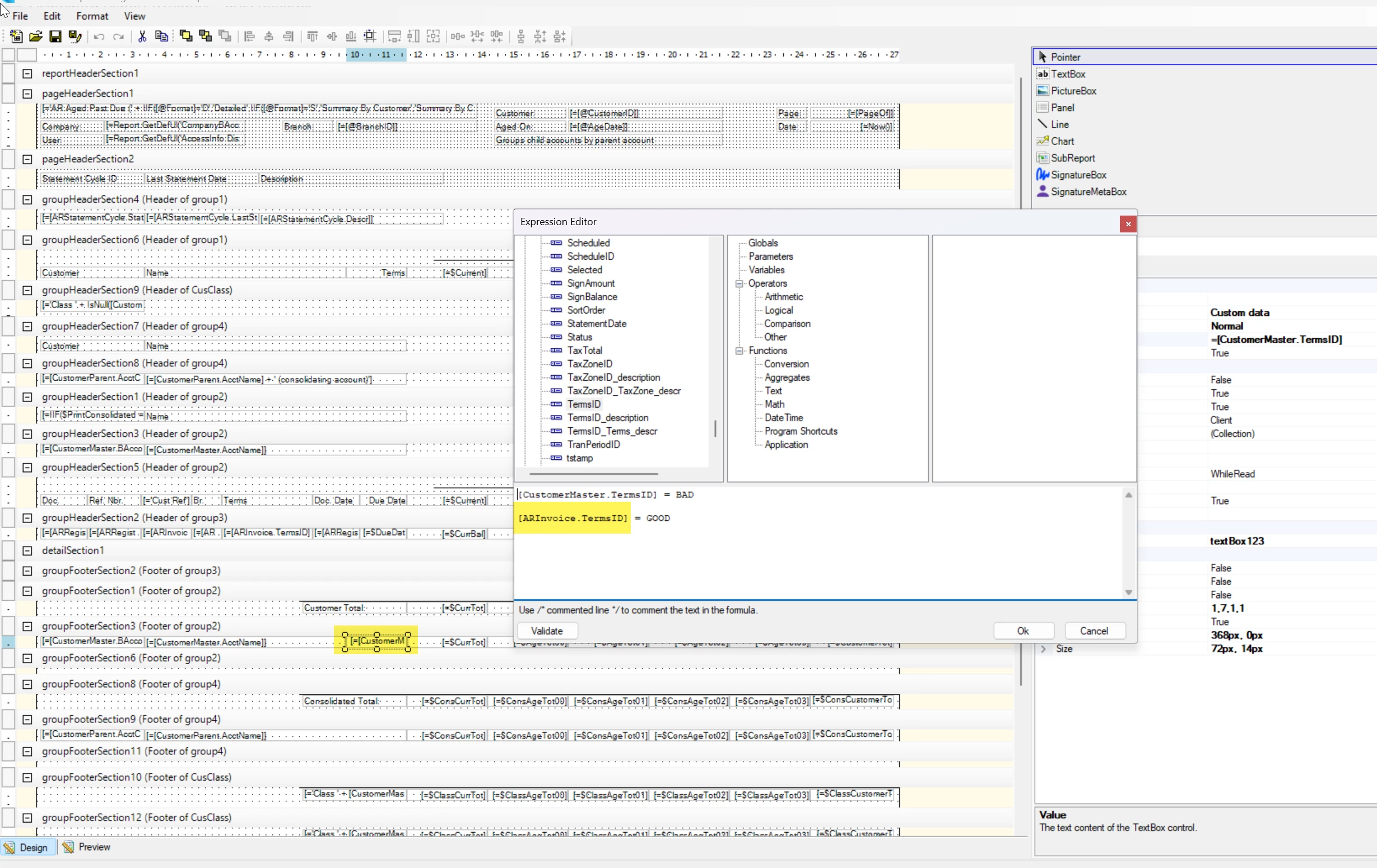
Task: Collapse the pageHeaderSection1 section
Action: pyautogui.click(x=27, y=94)
